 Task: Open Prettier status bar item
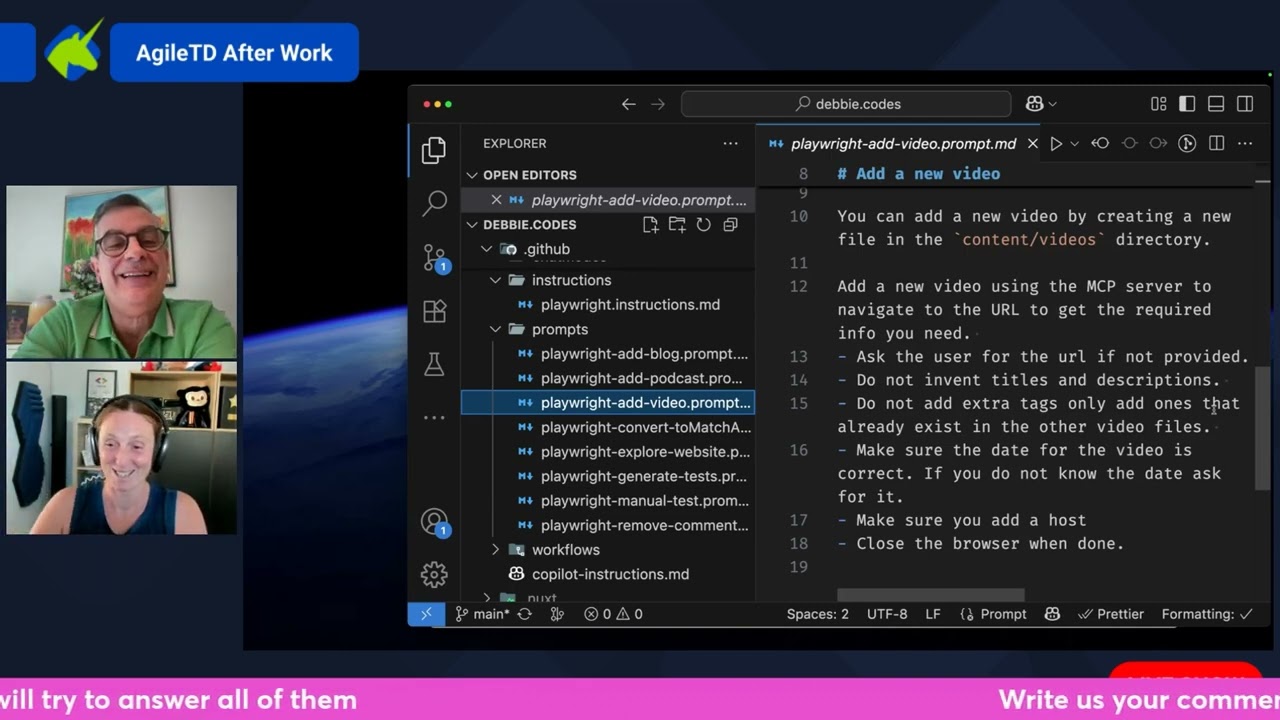pos(1111,614)
